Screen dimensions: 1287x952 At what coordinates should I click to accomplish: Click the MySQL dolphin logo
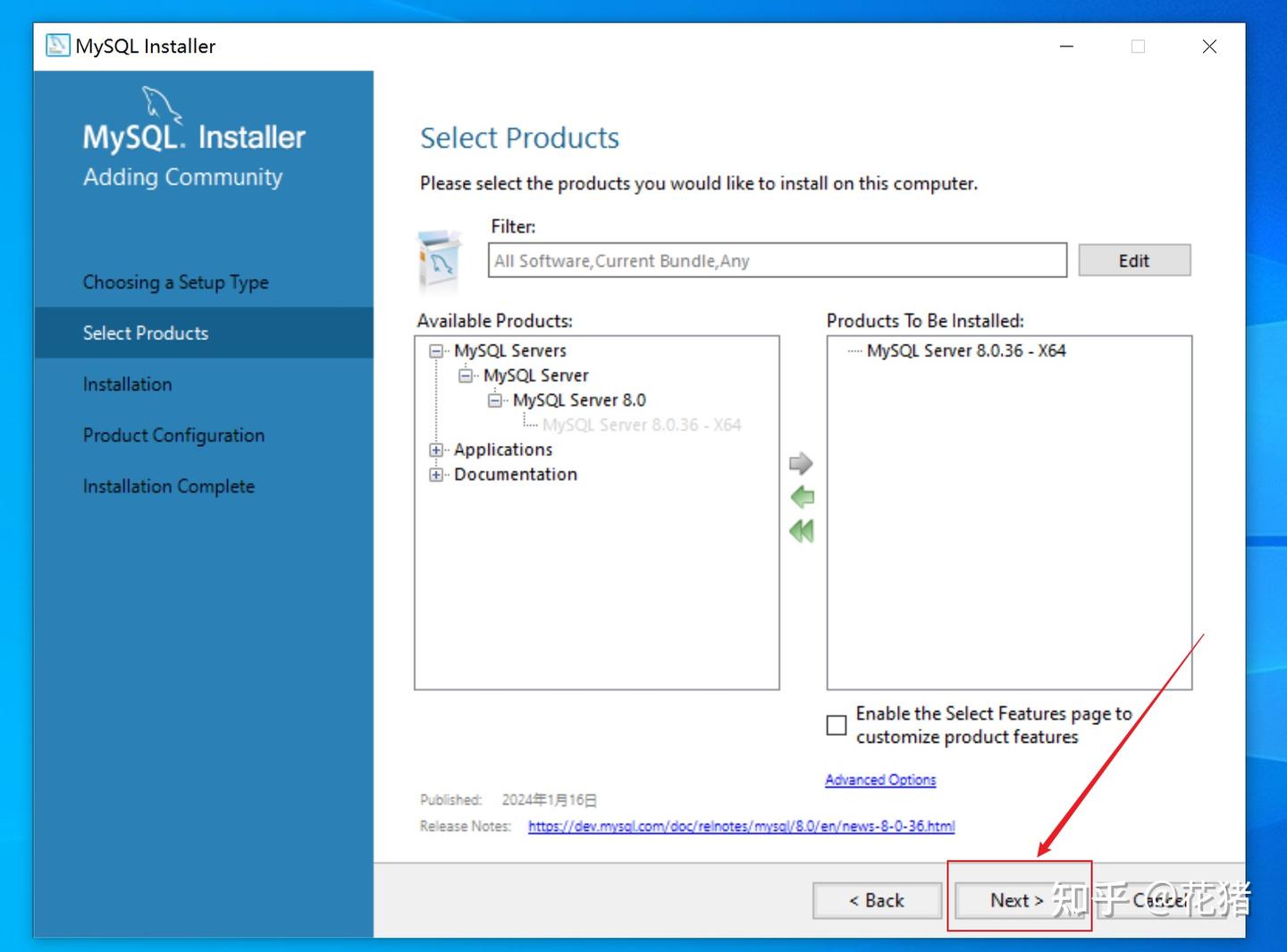pyautogui.click(x=161, y=104)
